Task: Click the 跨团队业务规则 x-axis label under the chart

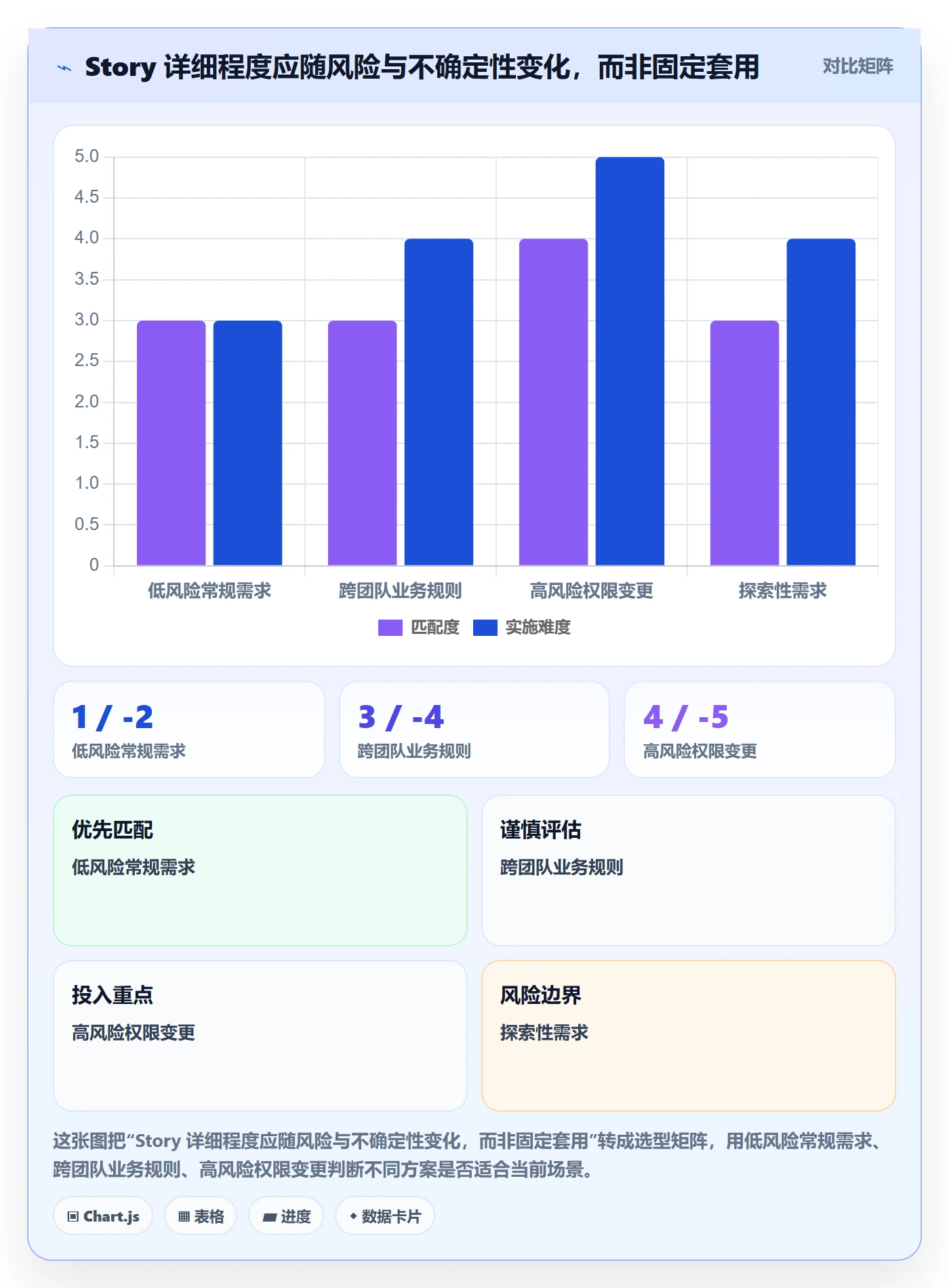Action: click(401, 591)
